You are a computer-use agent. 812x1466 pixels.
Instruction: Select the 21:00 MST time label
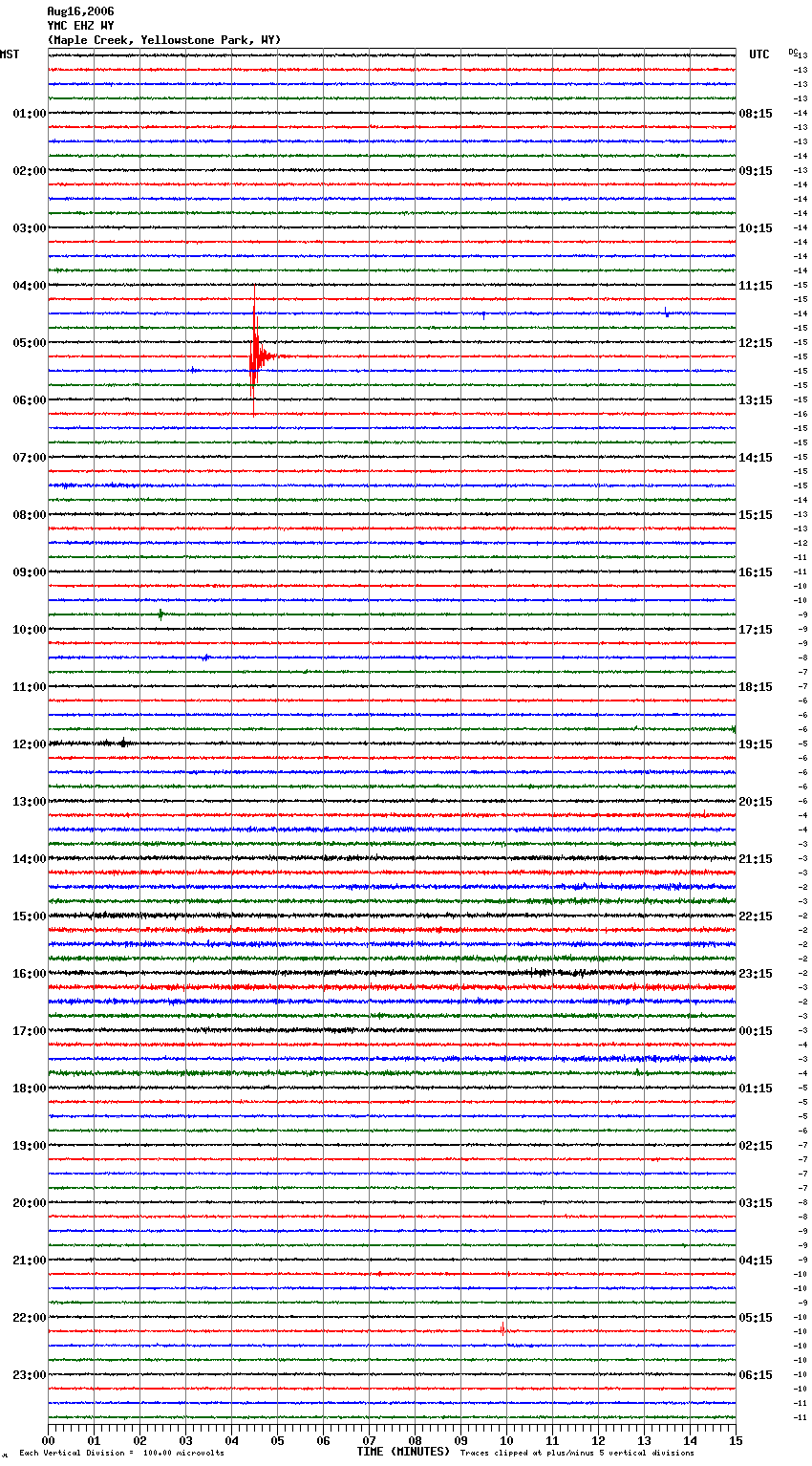tap(30, 1261)
